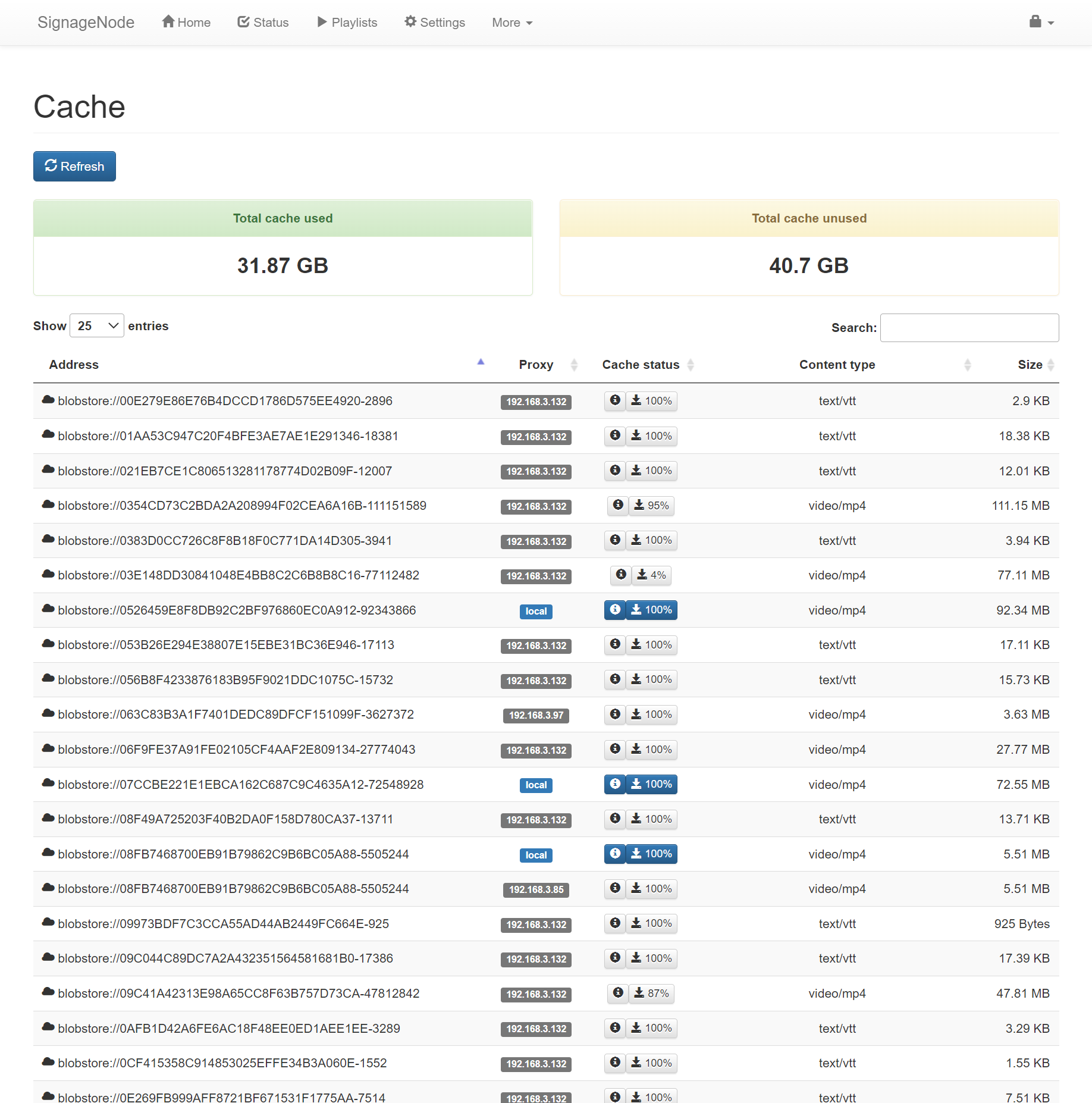Open the Settings menu item
The width and height of the screenshot is (1092, 1103).
tap(435, 23)
